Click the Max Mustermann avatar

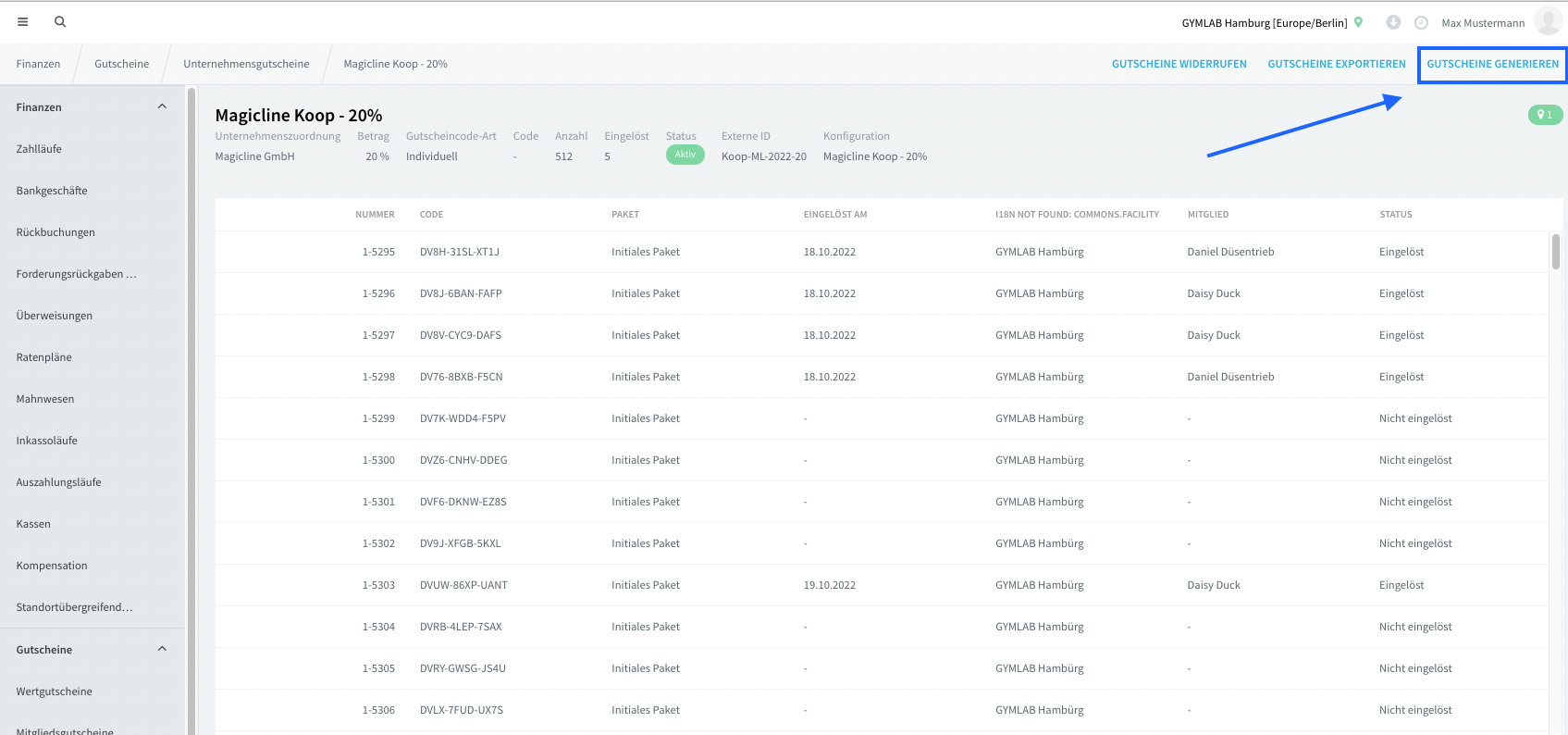pos(1548,21)
